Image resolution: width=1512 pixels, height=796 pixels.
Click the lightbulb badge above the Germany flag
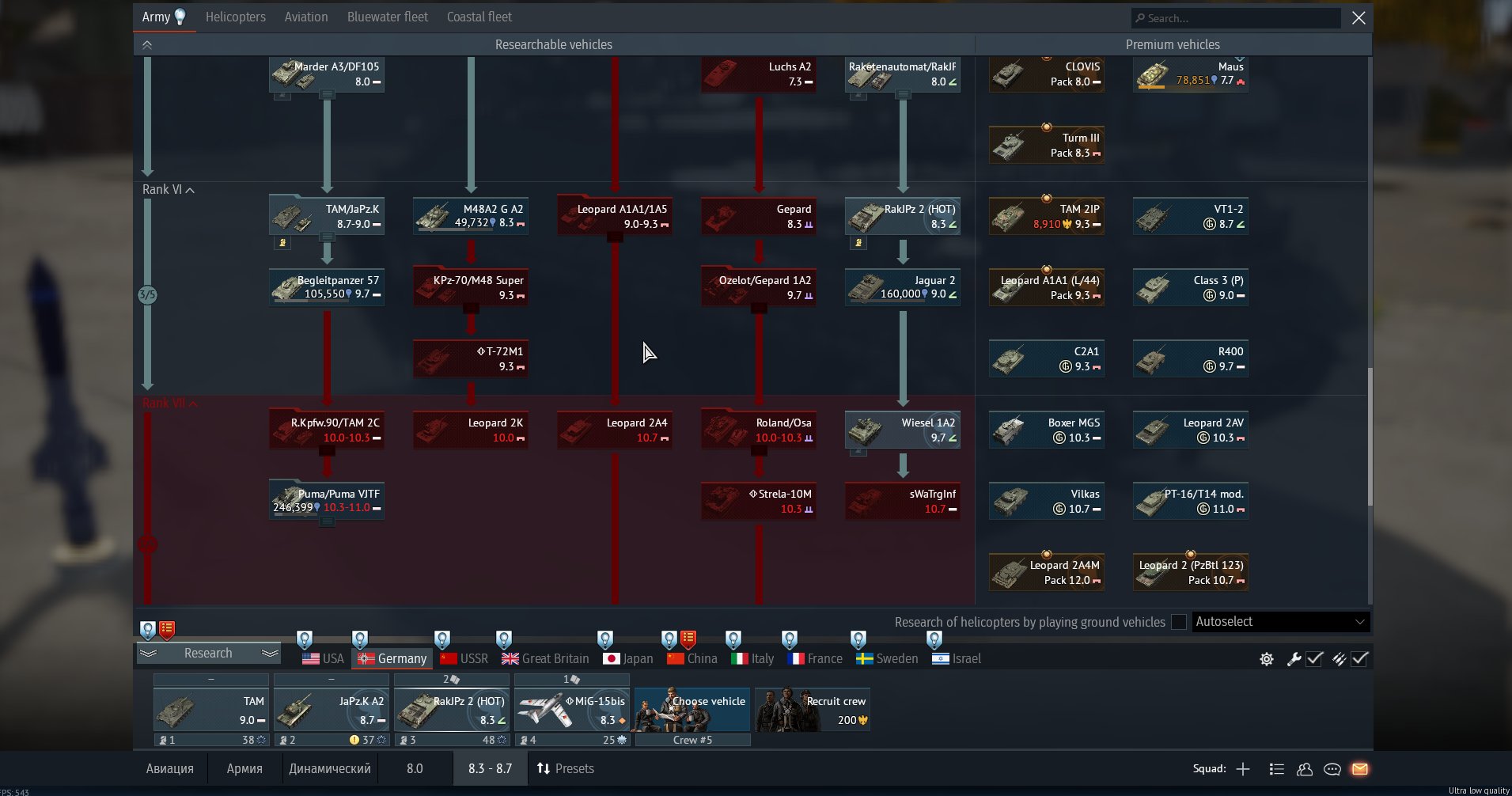[360, 639]
